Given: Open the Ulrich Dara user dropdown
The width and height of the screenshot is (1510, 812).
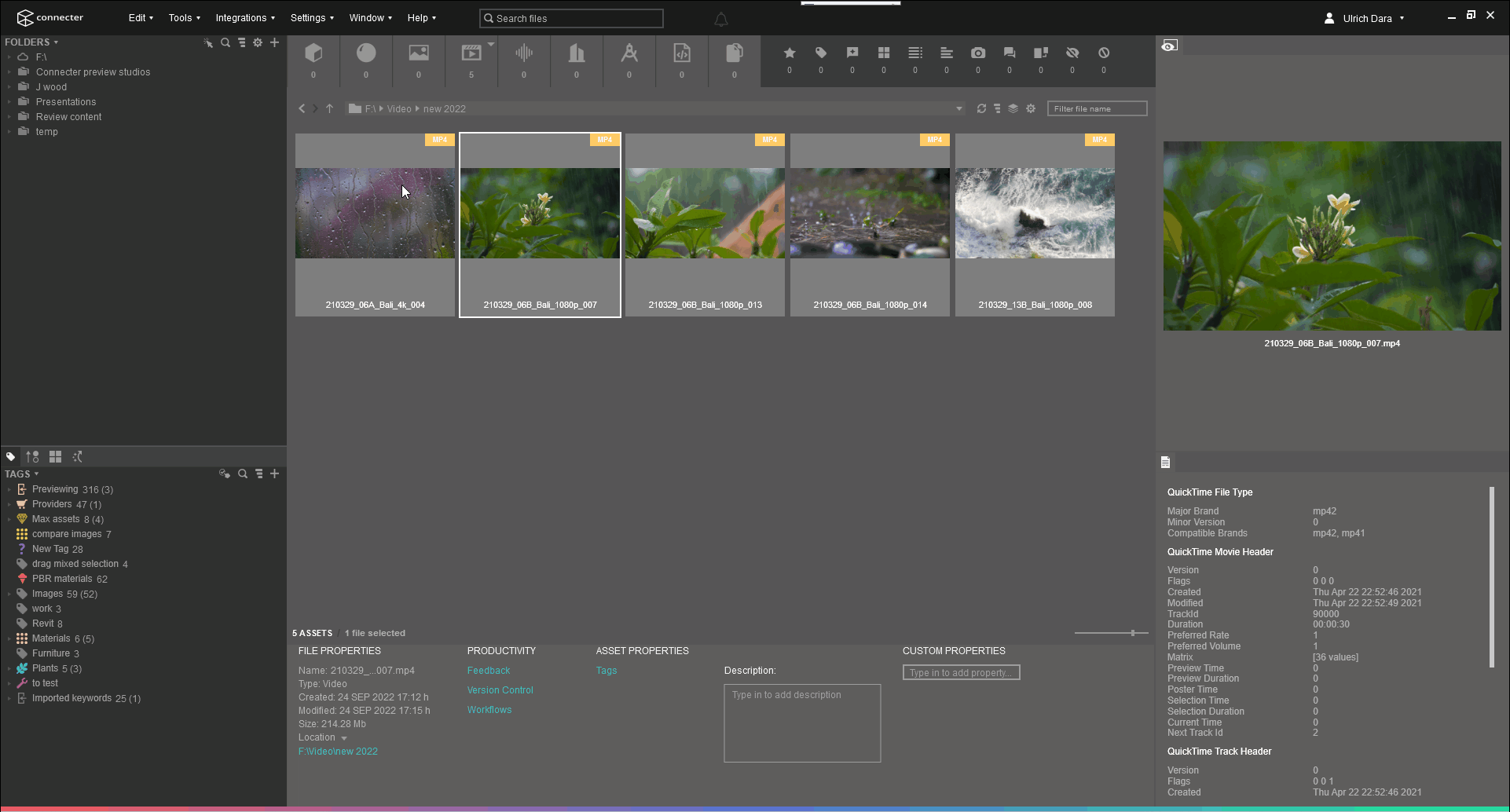Looking at the screenshot, I should [x=1366, y=18].
